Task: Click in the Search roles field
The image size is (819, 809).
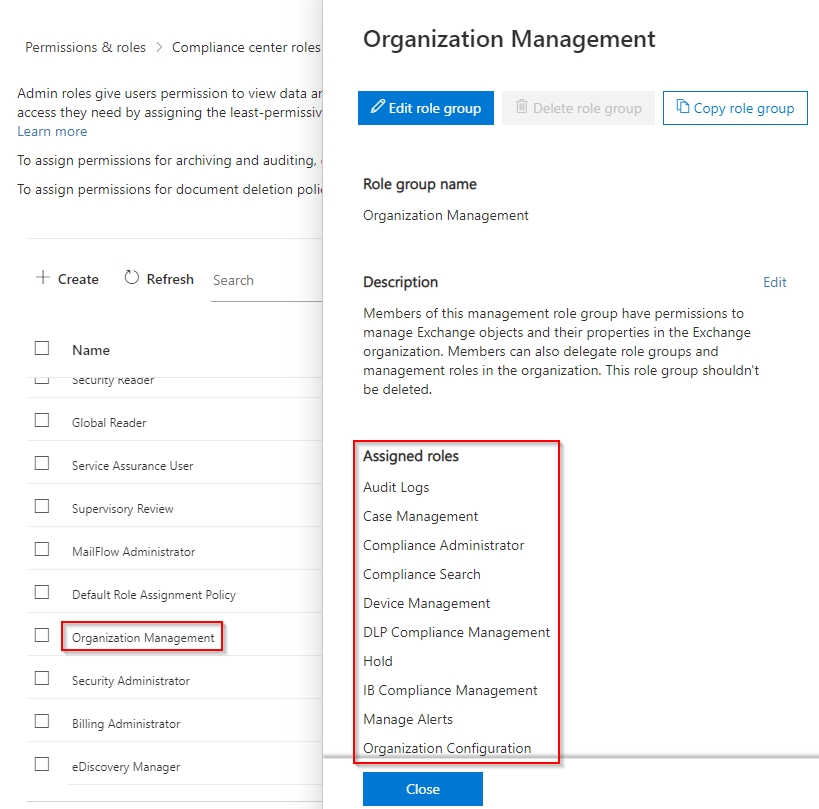Action: click(265, 280)
